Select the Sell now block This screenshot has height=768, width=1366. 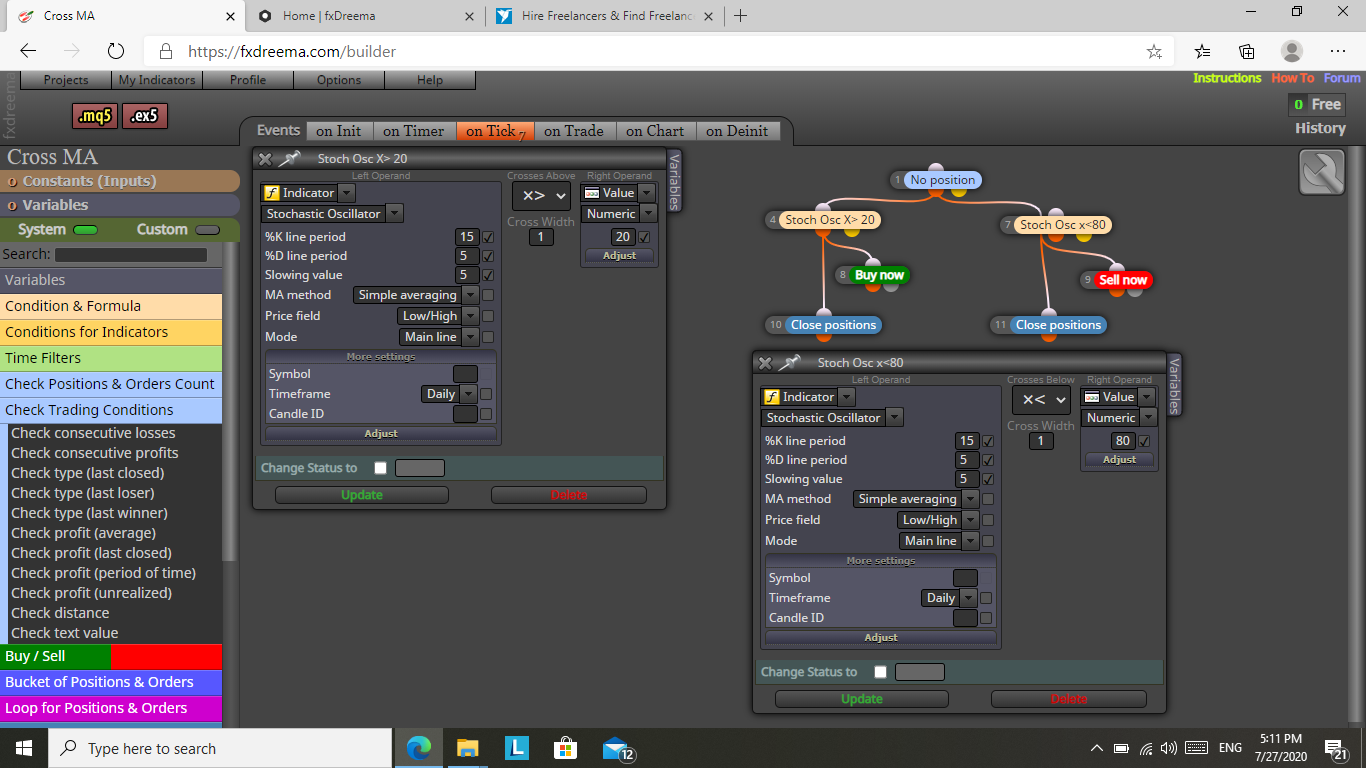tap(1122, 280)
